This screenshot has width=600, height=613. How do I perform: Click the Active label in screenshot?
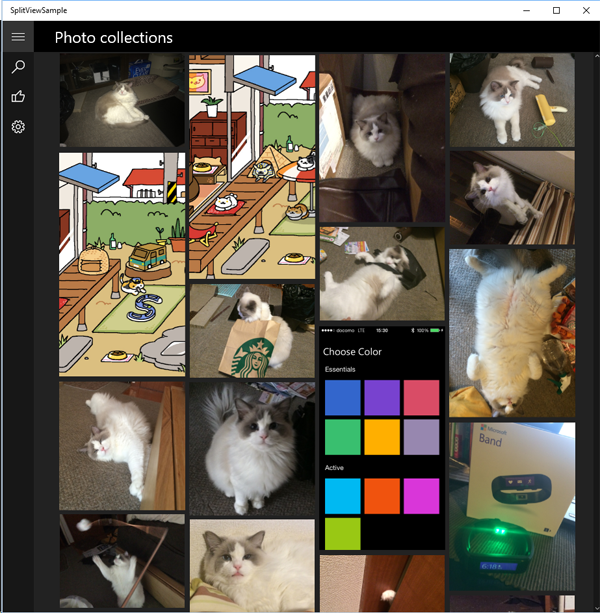click(334, 468)
